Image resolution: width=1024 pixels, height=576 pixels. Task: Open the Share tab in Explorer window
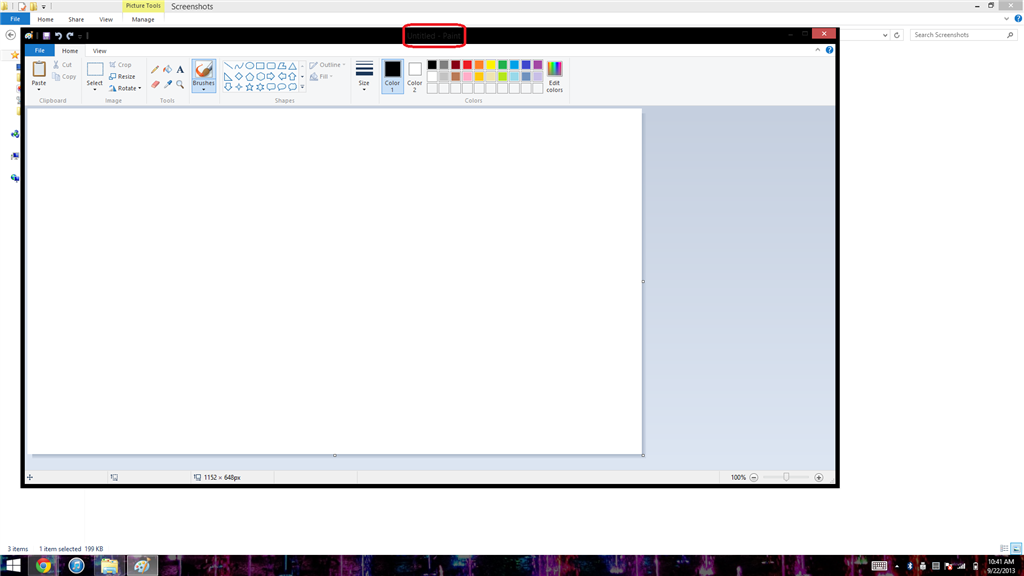pyautogui.click(x=76, y=20)
